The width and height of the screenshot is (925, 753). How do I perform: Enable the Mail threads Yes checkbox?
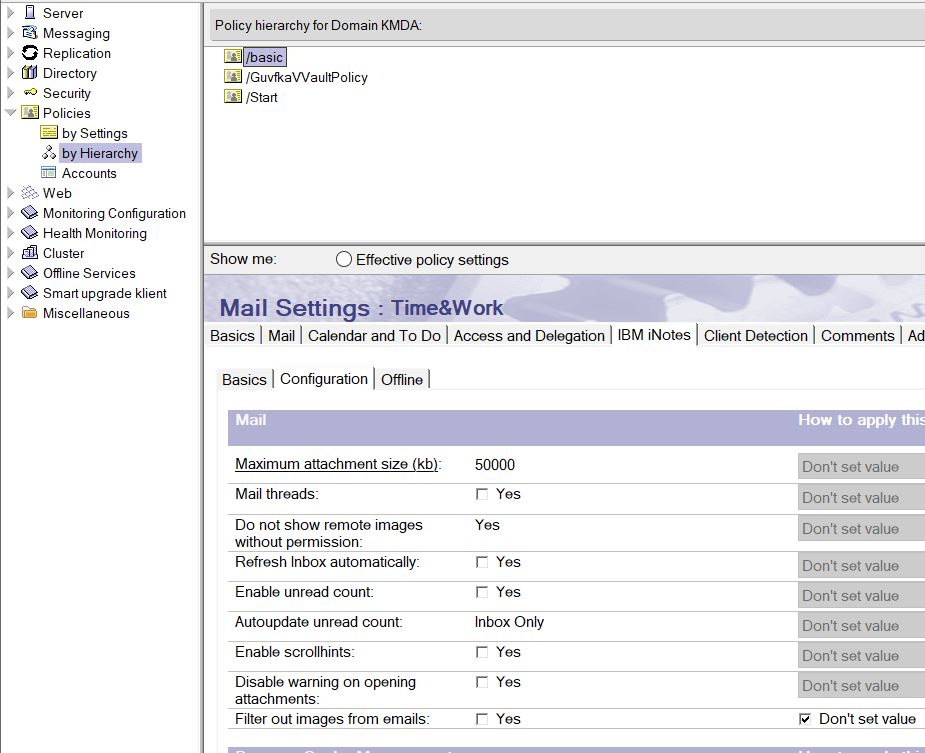482,495
